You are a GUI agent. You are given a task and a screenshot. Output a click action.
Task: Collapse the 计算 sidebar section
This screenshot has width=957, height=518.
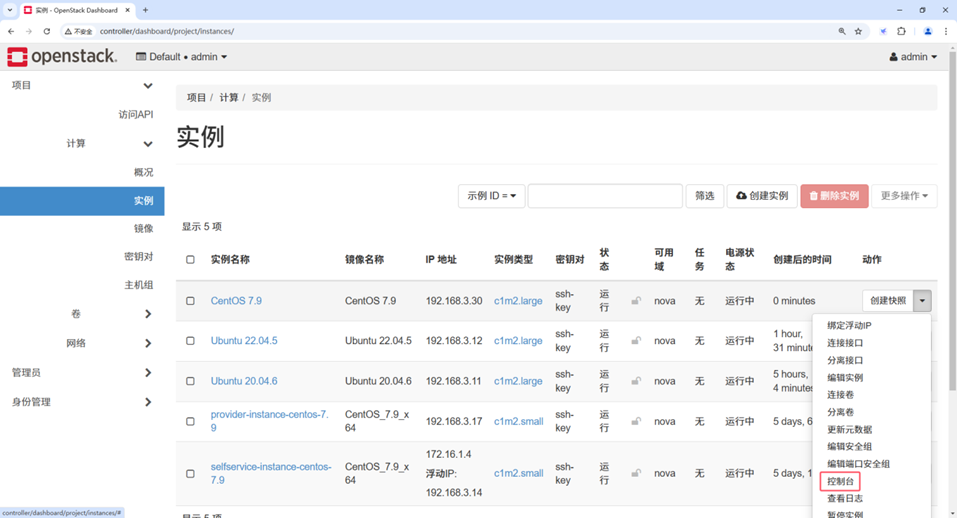(148, 144)
